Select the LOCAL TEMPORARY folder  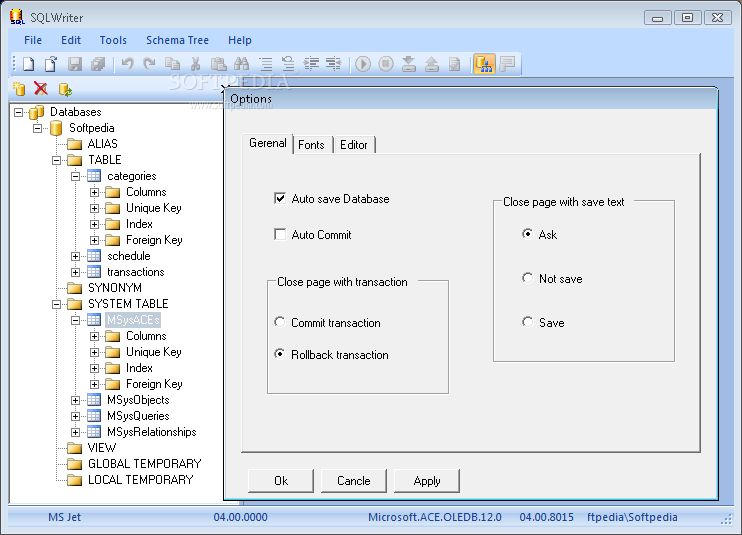(141, 480)
